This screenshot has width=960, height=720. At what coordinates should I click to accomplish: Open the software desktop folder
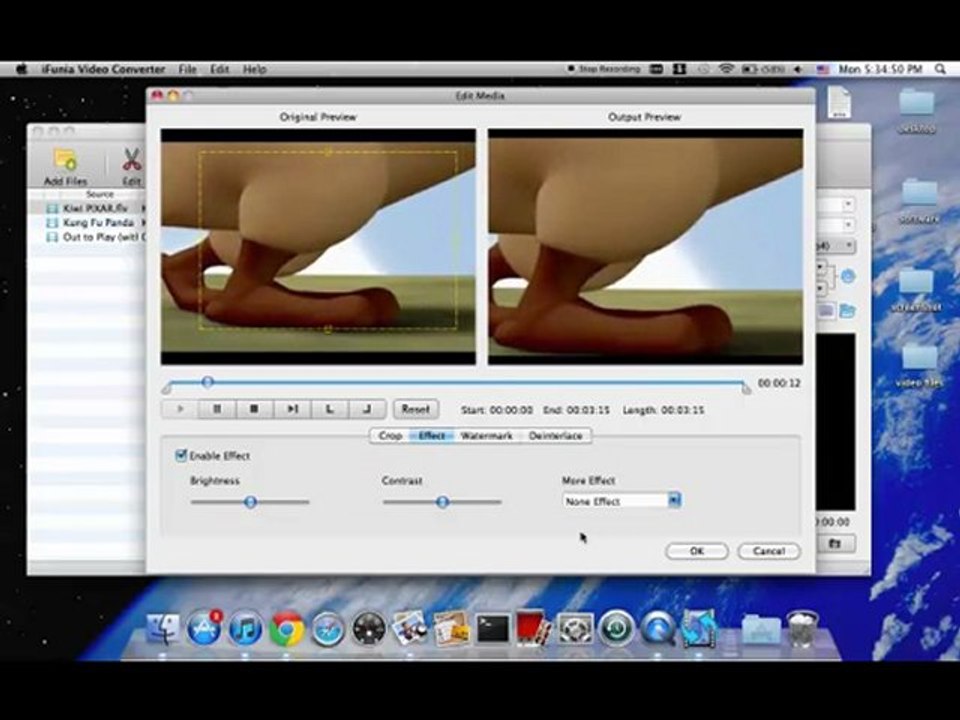tap(919, 201)
